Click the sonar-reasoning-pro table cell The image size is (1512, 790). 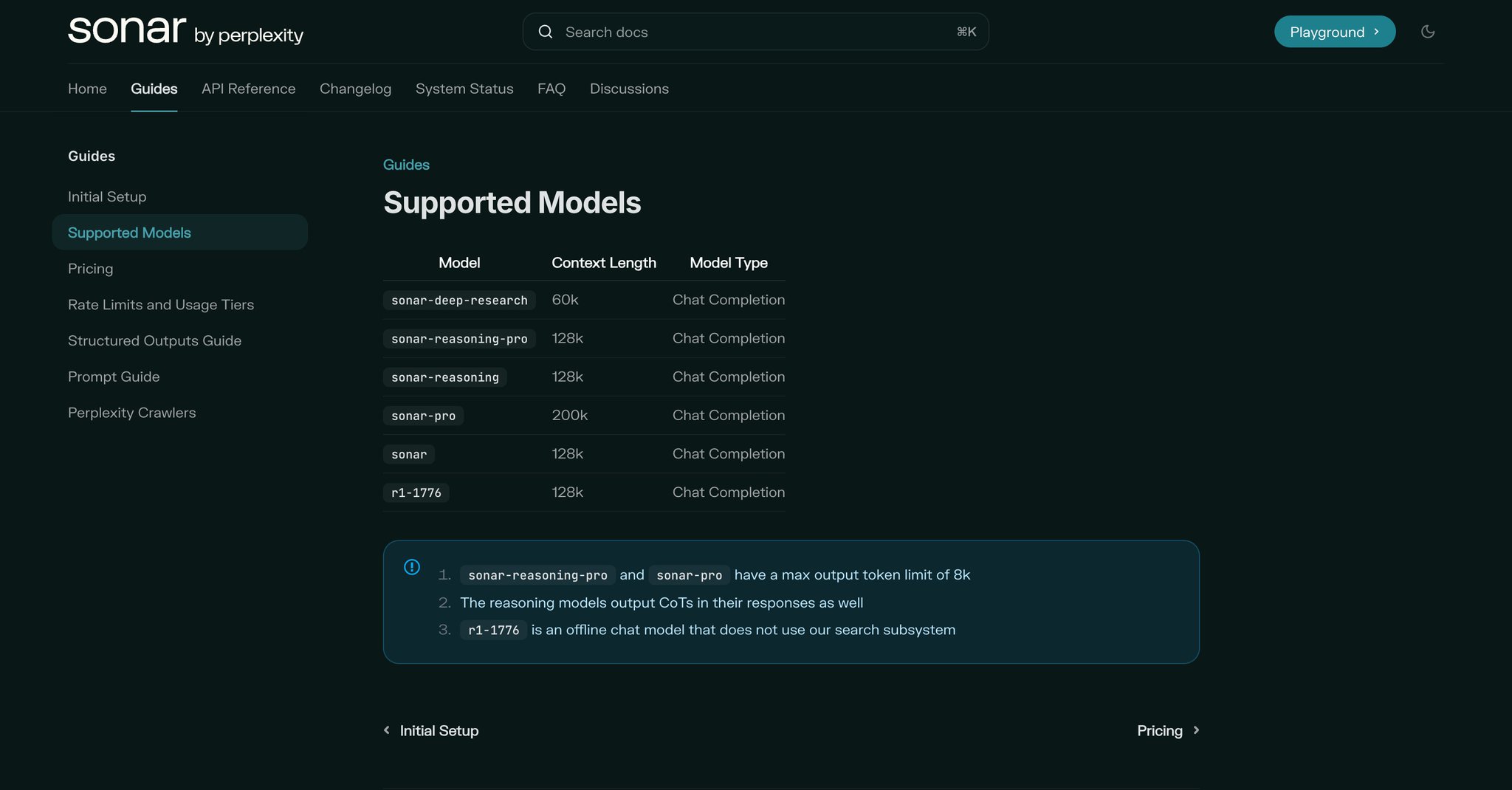[x=459, y=339]
